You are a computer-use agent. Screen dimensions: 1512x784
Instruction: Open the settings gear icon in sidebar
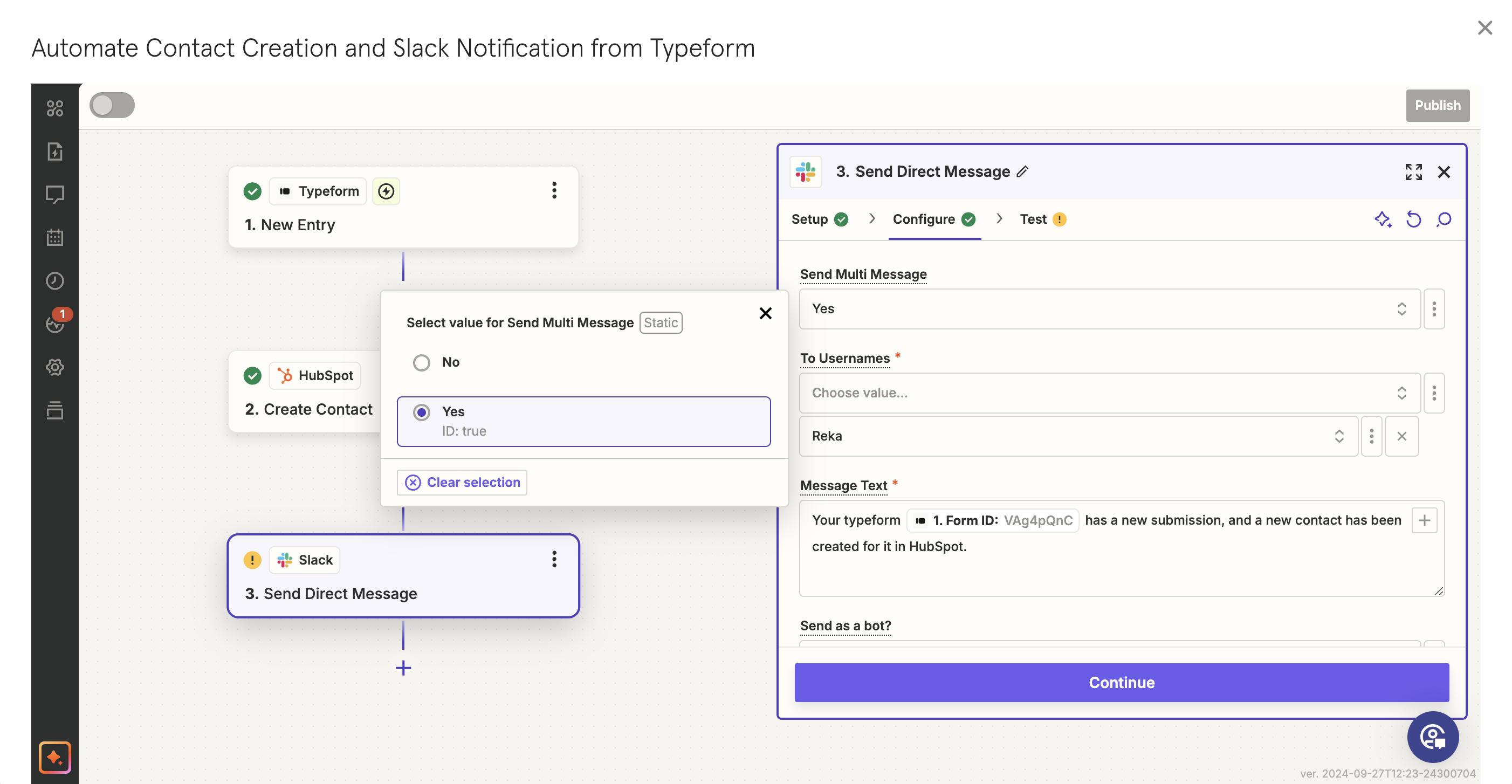point(54,367)
